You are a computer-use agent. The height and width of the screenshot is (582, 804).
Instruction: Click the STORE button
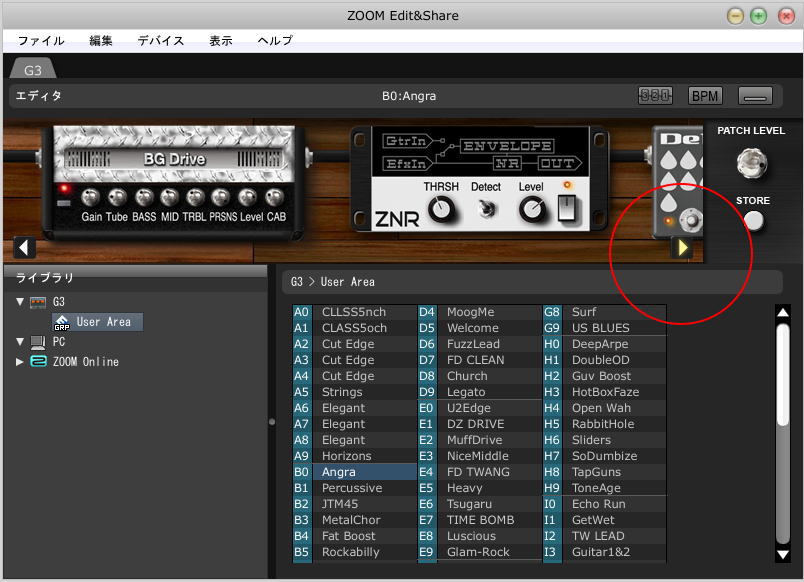click(753, 220)
